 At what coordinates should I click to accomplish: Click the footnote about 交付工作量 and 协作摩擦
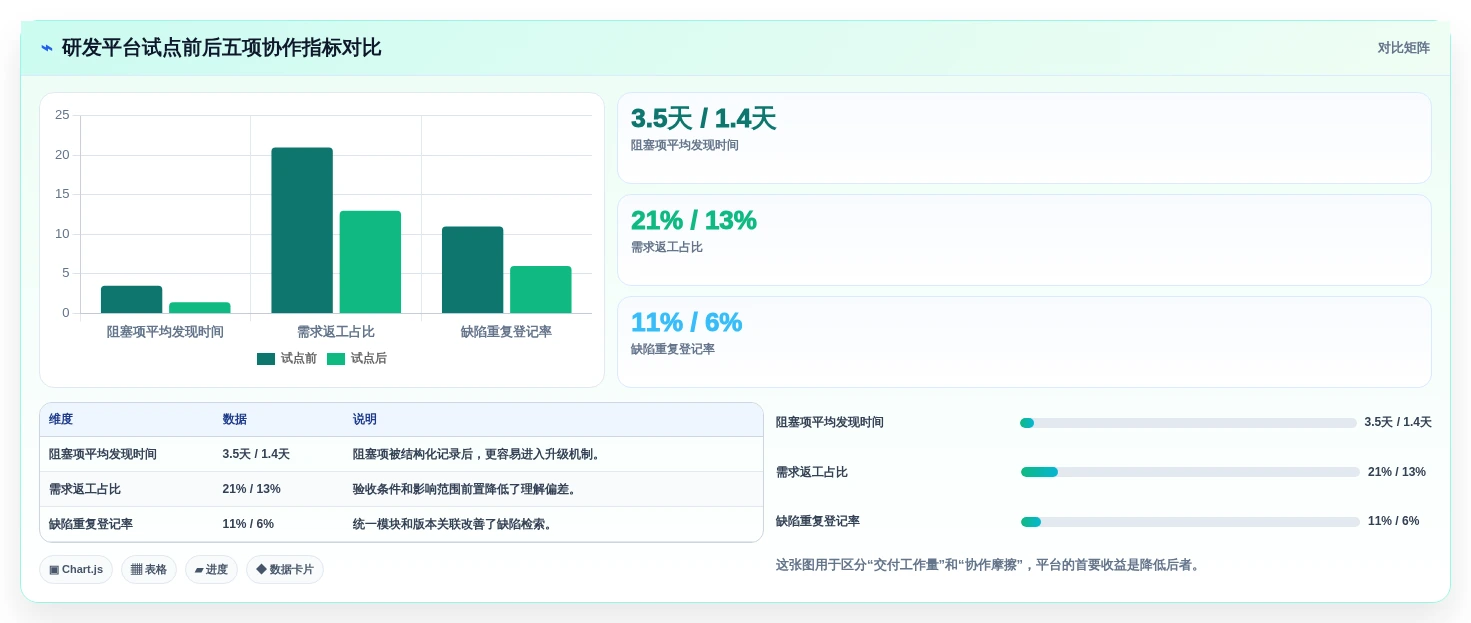990,566
